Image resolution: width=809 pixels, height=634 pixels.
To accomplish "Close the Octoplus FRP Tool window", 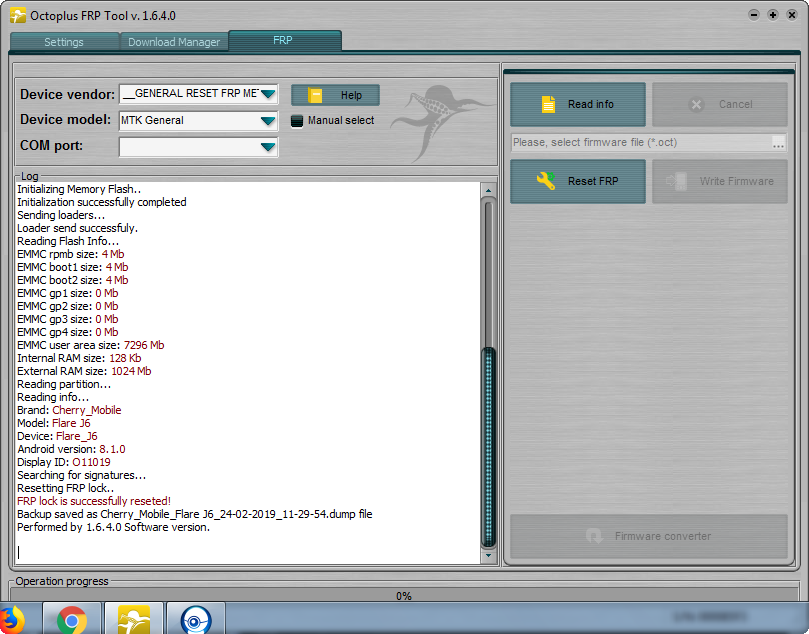I will (792, 15).
